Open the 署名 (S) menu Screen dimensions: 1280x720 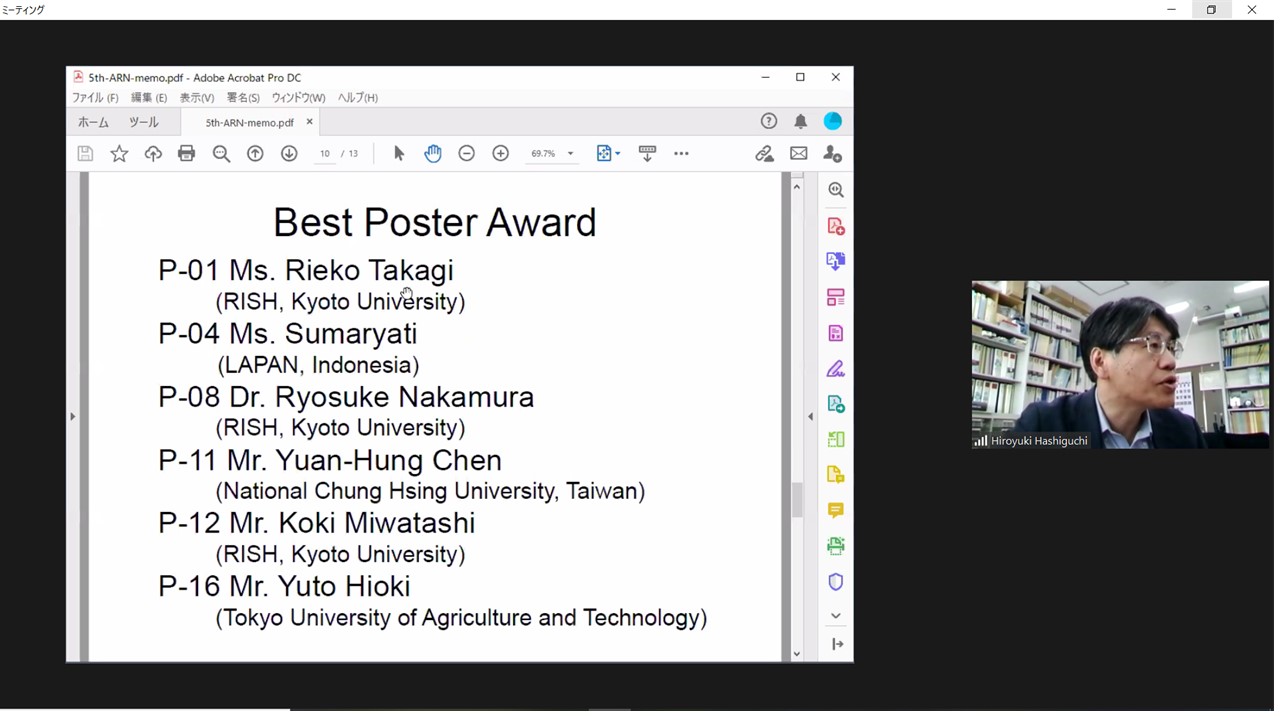(x=243, y=98)
